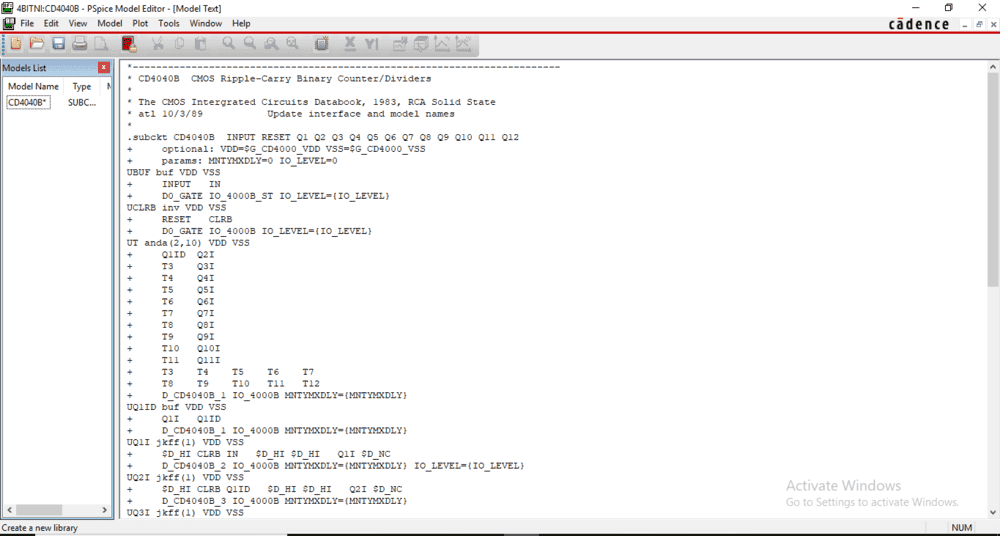Click the text editor scroll up arrow
The image size is (1000, 536).
click(994, 66)
